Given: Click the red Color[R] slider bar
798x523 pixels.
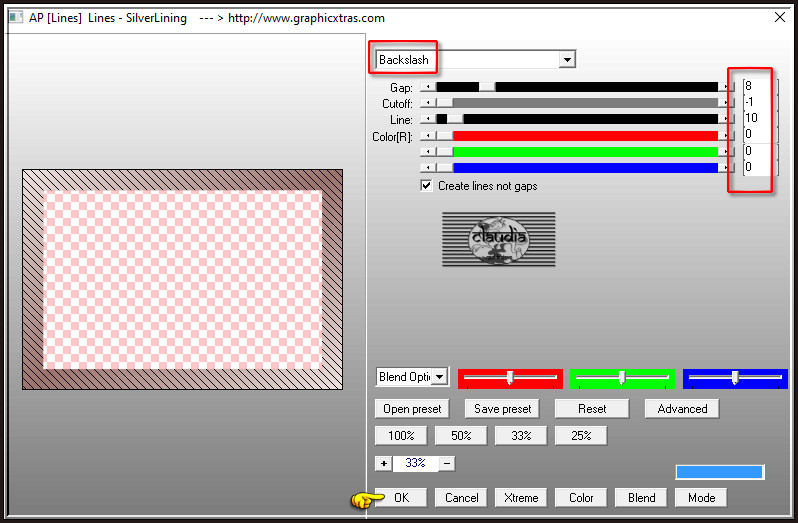Looking at the screenshot, I should (585, 136).
